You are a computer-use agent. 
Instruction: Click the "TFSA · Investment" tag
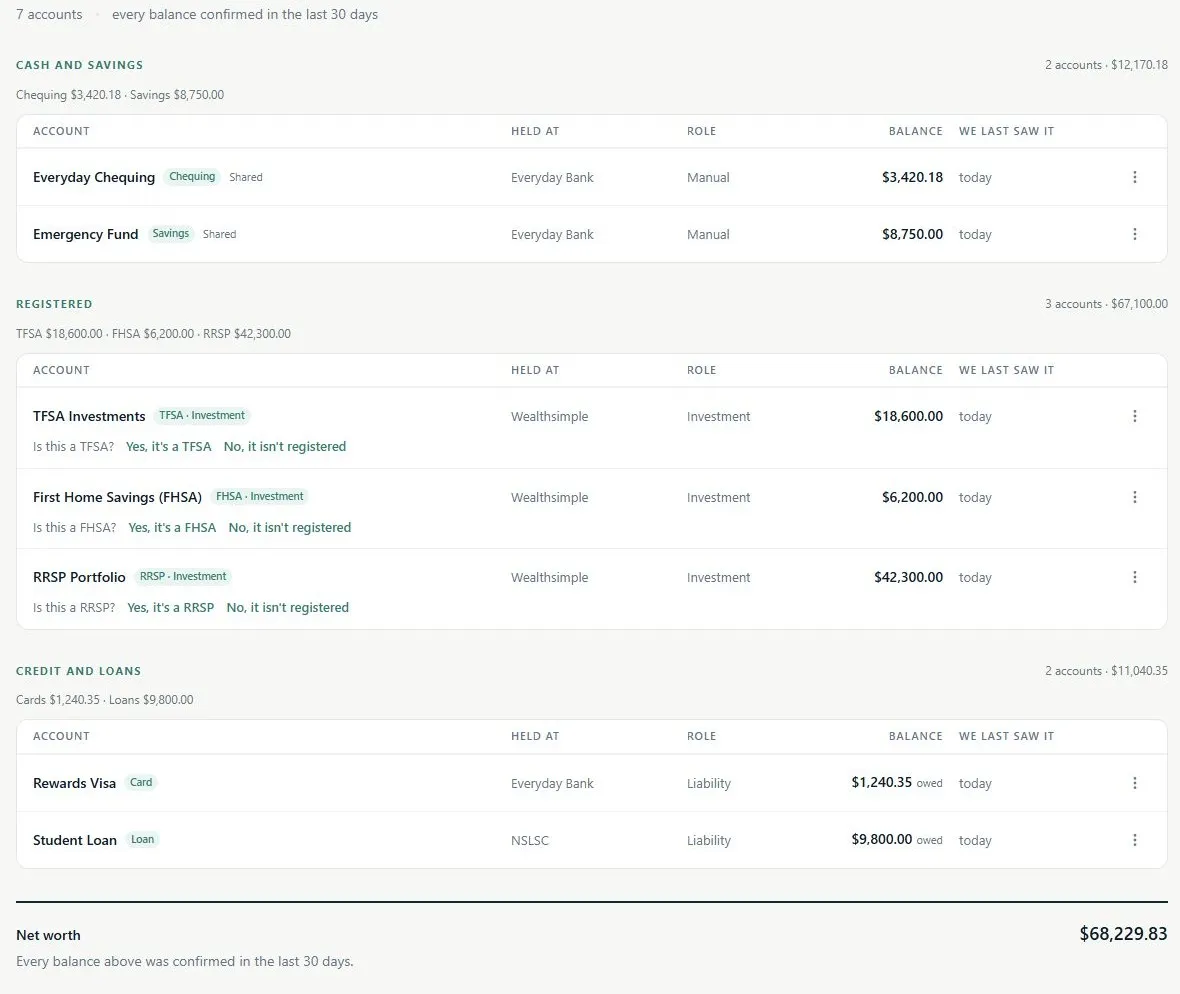(202, 415)
